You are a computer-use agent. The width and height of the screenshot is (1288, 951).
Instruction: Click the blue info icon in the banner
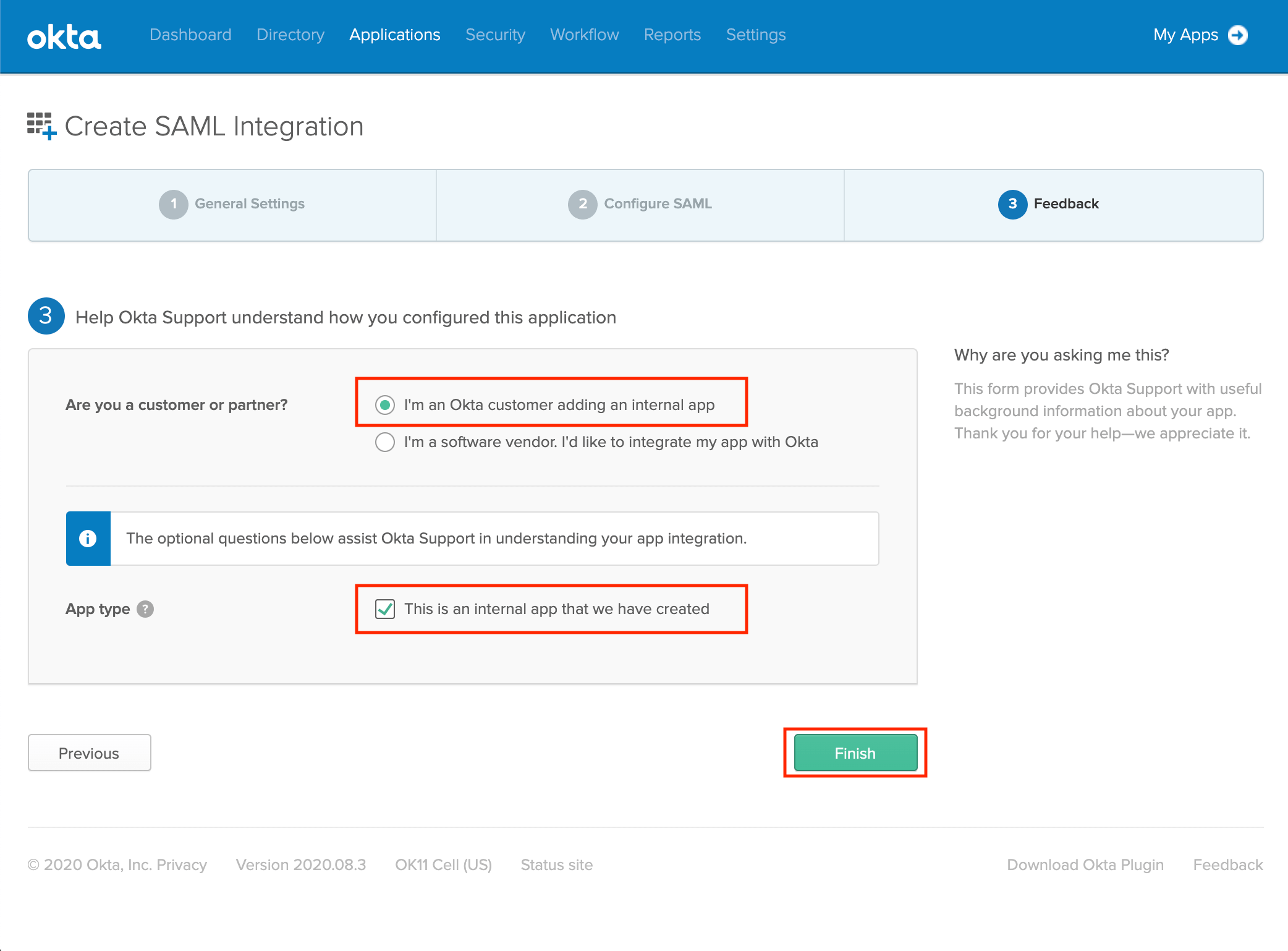pos(88,539)
